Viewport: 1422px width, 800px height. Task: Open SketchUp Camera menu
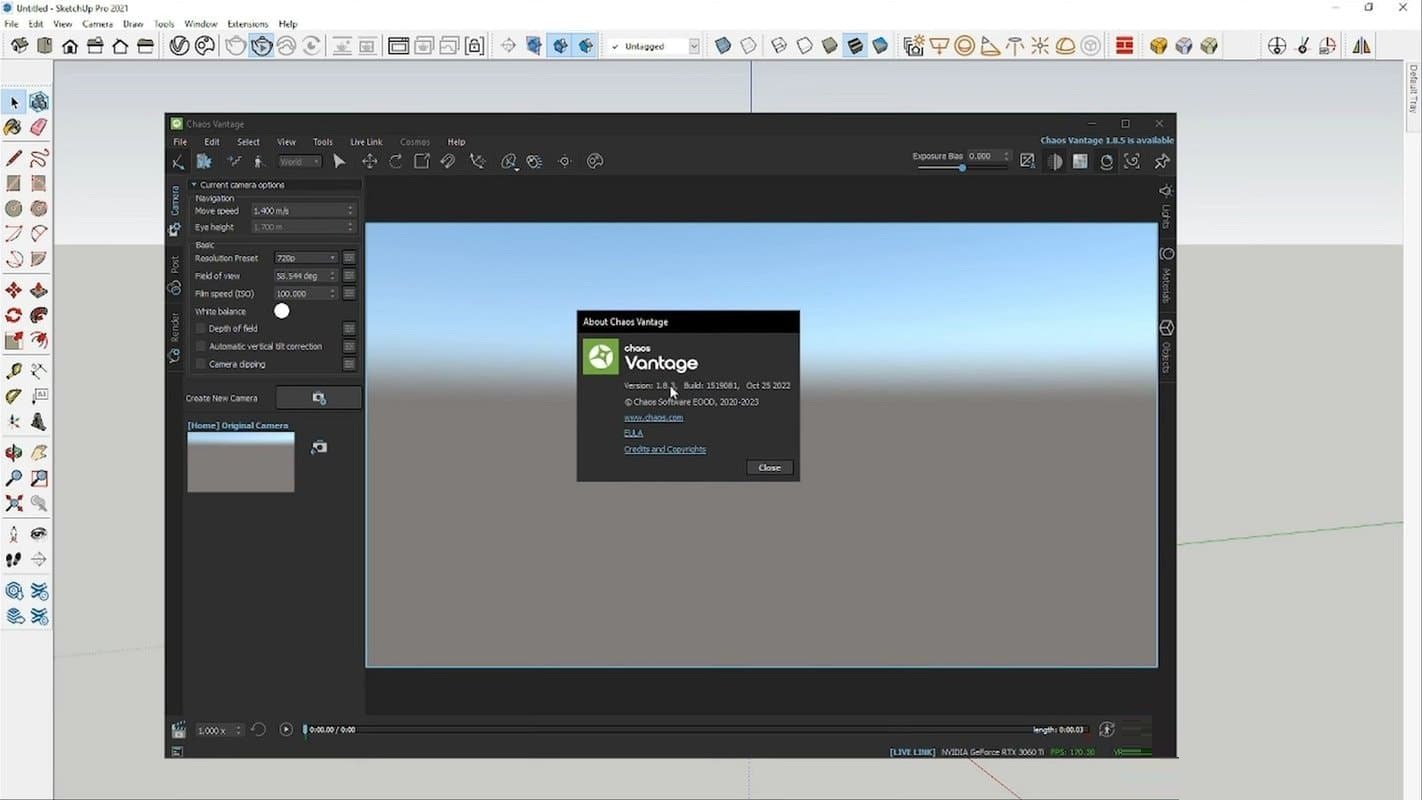(97, 24)
